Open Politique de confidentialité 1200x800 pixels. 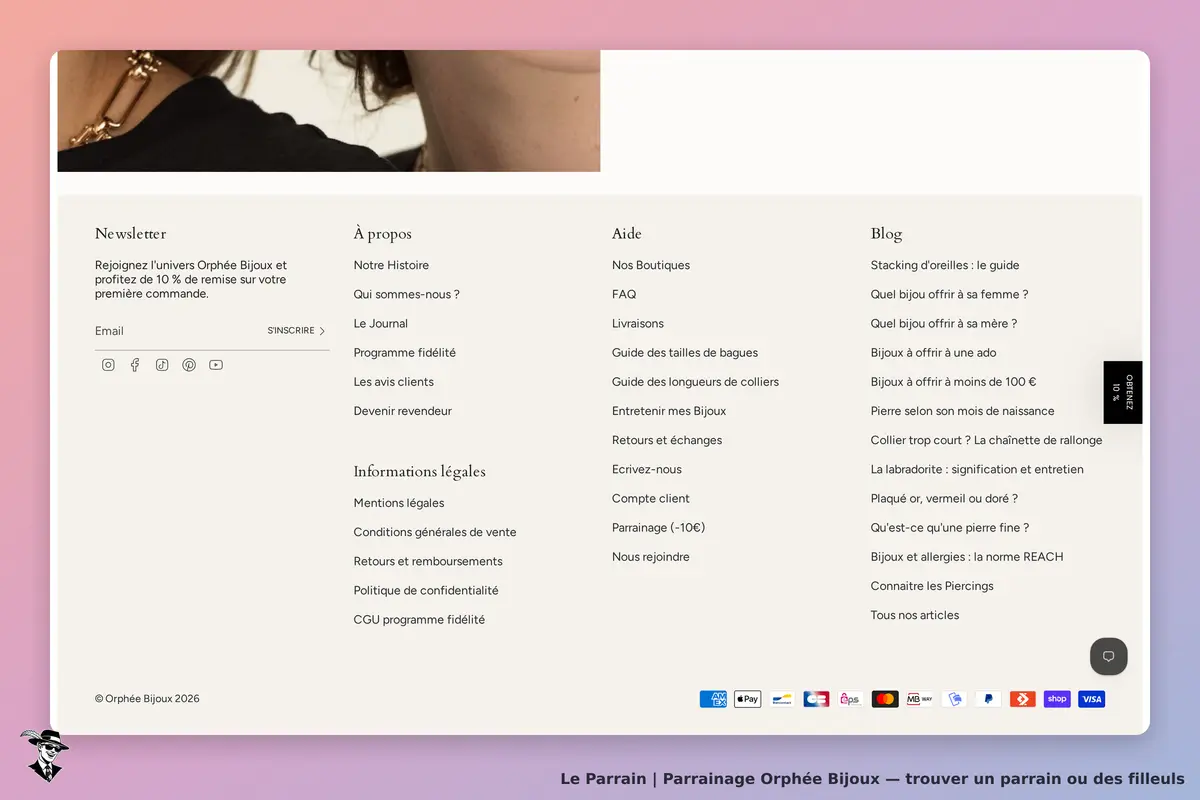coord(426,590)
